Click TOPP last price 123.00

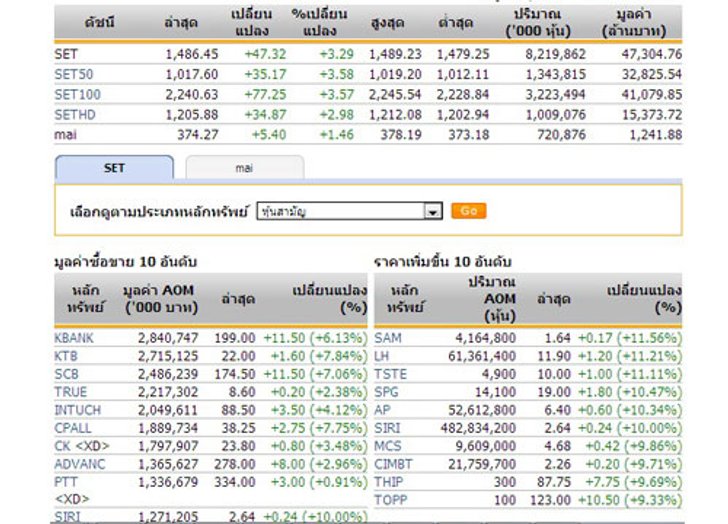pyautogui.click(x=550, y=500)
